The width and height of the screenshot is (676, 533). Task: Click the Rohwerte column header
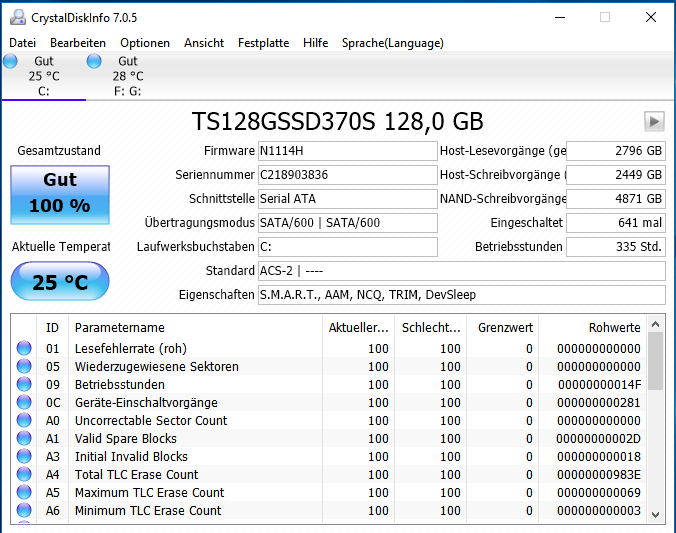[x=593, y=328]
